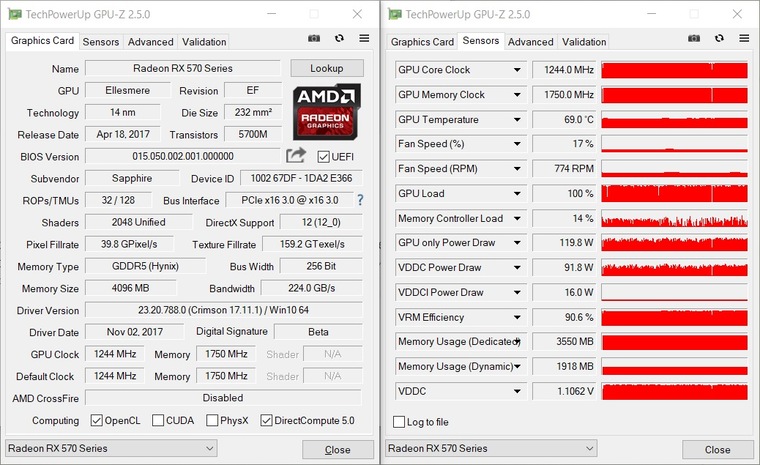Click the Name field Radeon RX 570 Series

pos(183,68)
